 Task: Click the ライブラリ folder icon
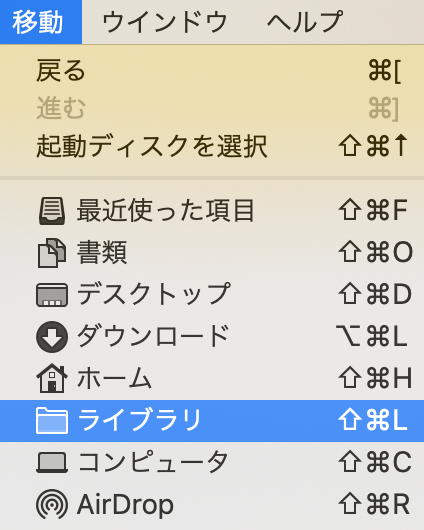point(52,421)
